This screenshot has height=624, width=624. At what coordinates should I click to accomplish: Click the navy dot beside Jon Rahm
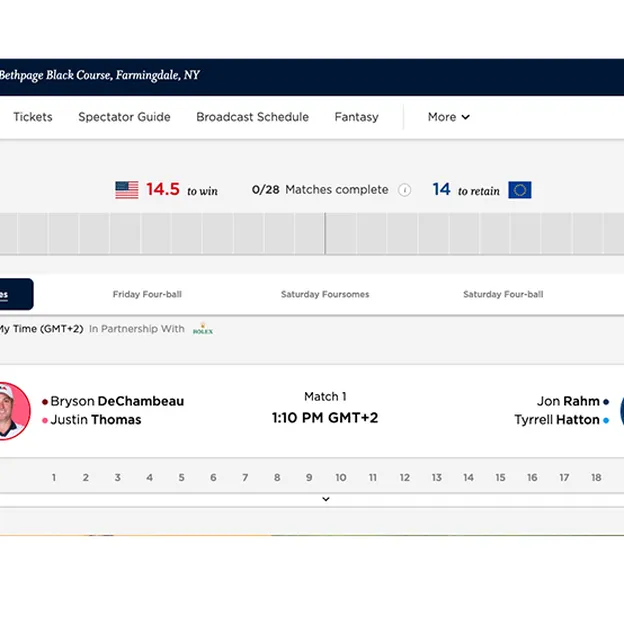pyautogui.click(x=606, y=402)
